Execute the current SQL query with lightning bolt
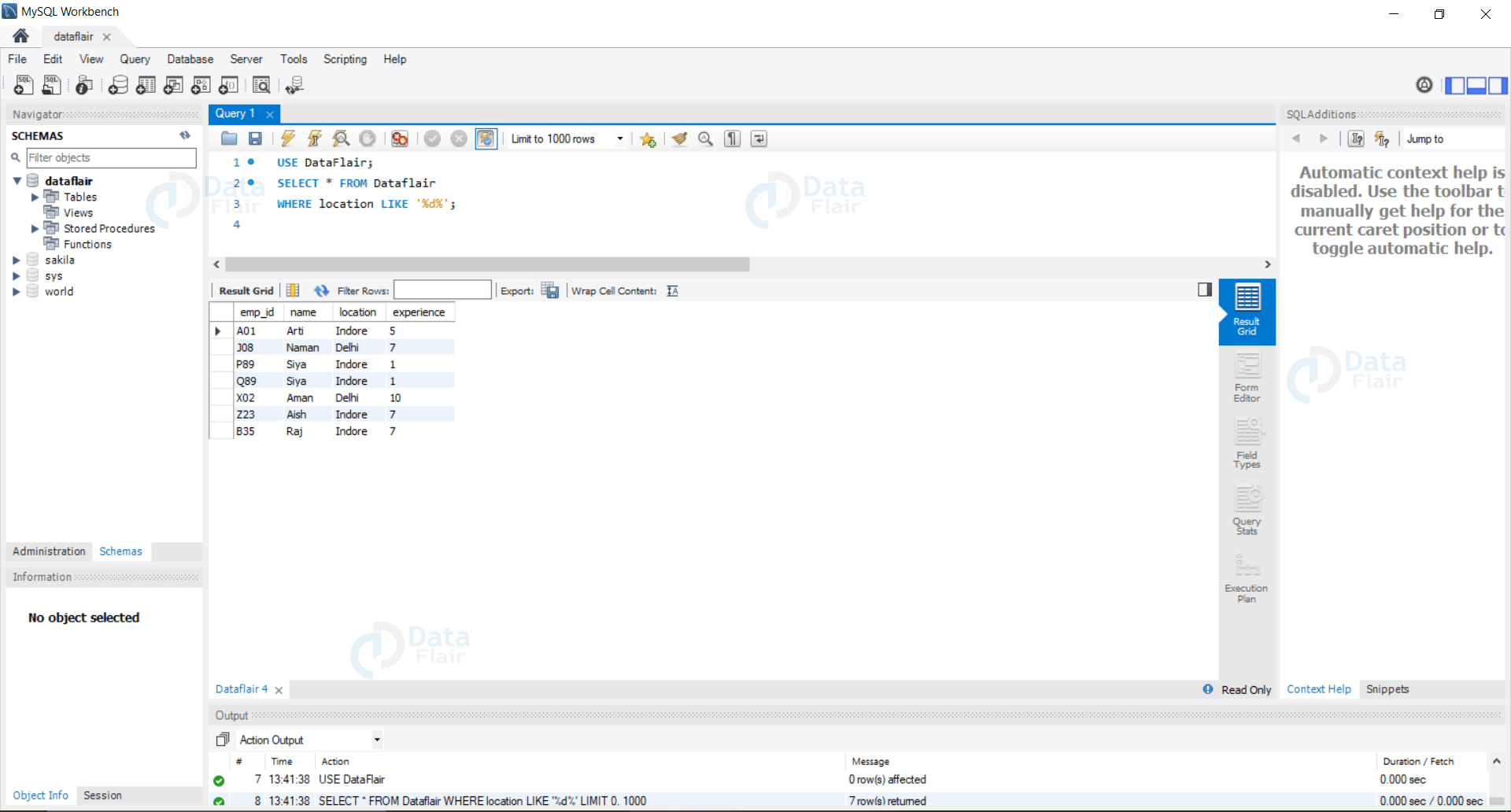The width and height of the screenshot is (1511, 812). [287, 138]
